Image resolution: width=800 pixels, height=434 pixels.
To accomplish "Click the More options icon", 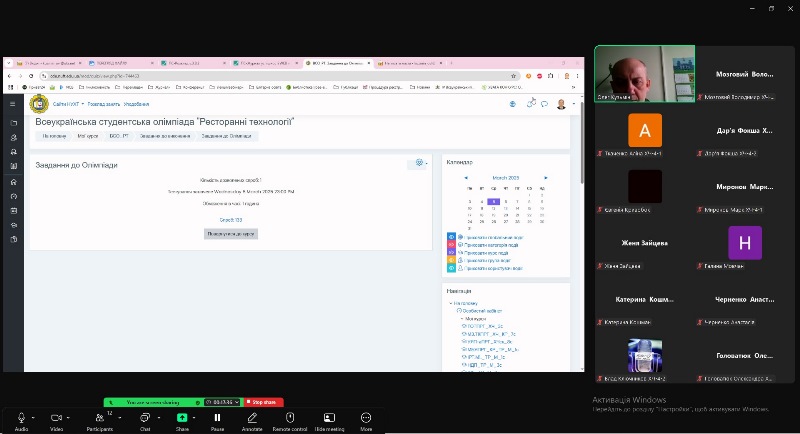I will pos(366,417).
